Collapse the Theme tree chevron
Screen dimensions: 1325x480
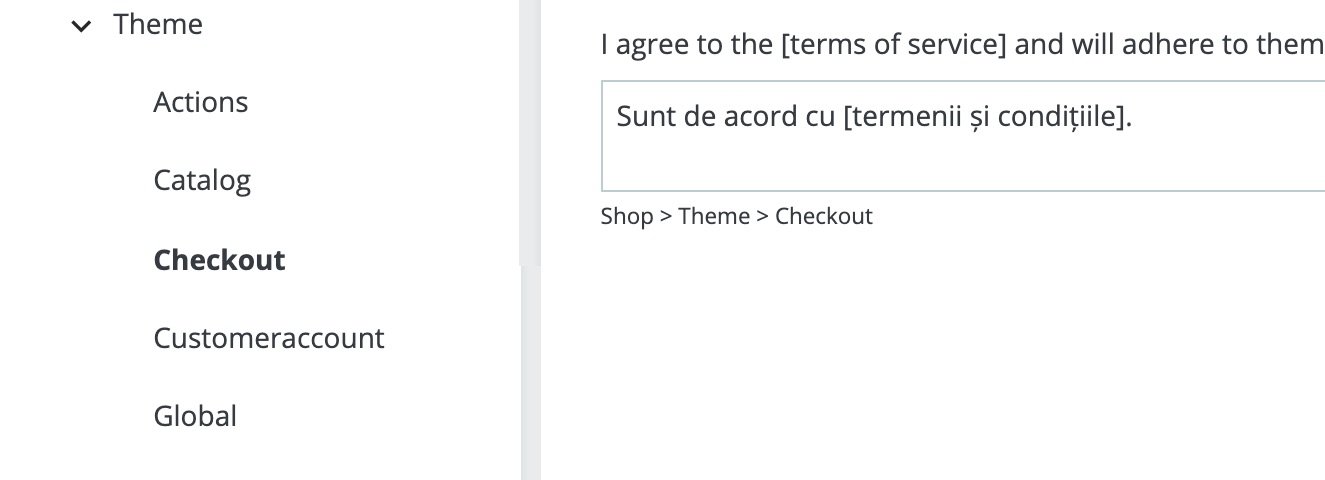click(80, 26)
